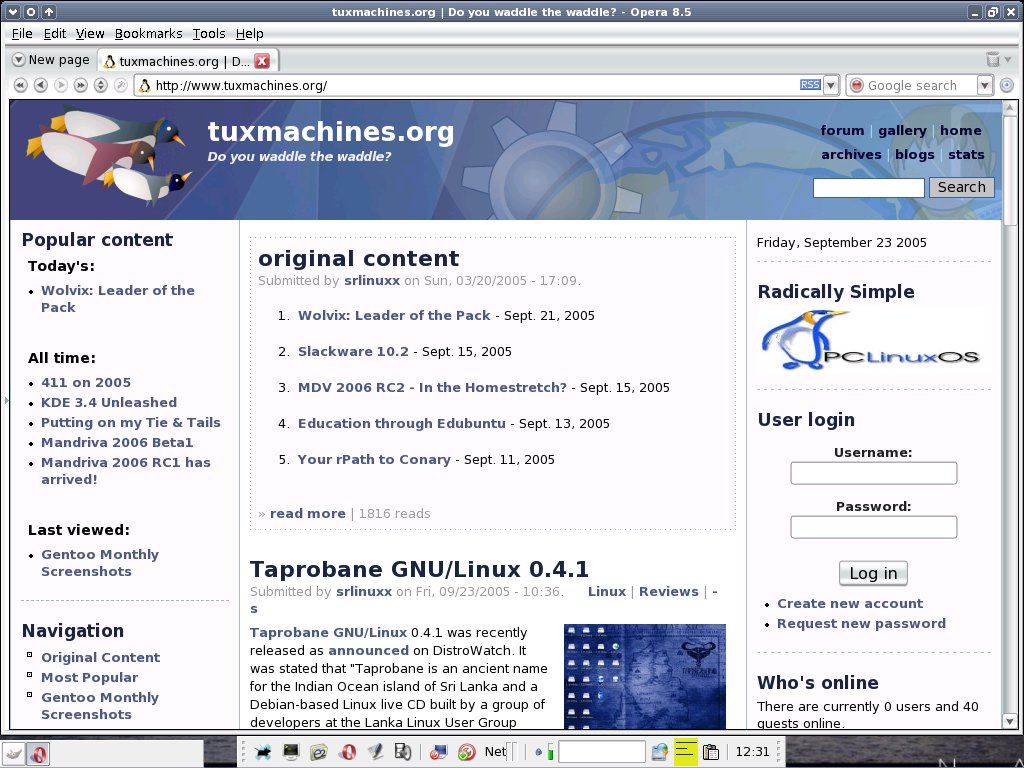1024x768 pixels.
Task: Open the clipboard tray icon
Action: (x=711, y=752)
